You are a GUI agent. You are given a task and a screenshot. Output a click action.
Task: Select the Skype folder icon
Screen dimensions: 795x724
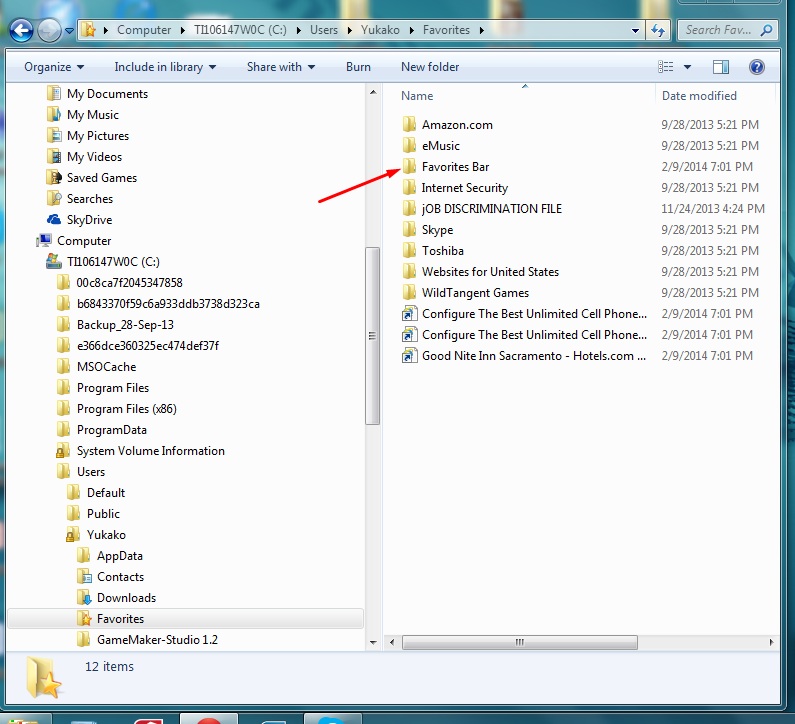[409, 230]
